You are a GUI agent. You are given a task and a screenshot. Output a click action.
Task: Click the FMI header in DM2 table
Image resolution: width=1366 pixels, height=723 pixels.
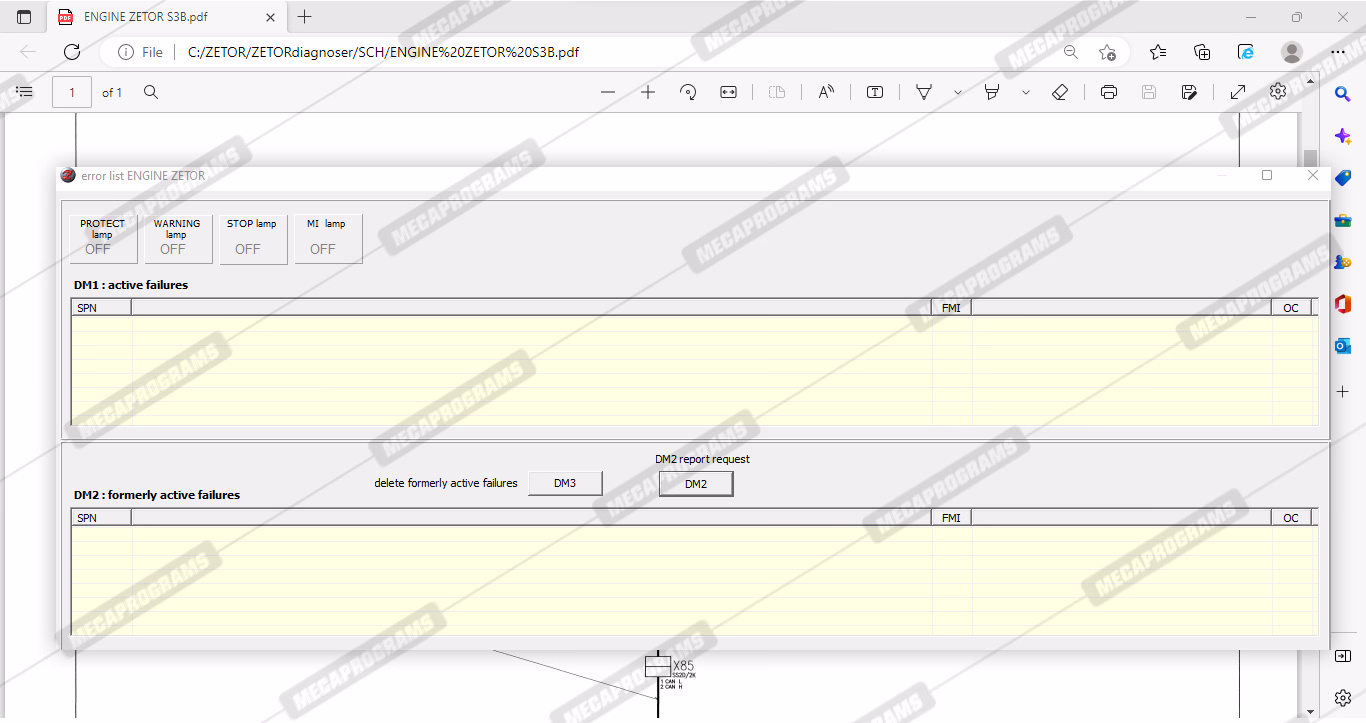point(951,517)
